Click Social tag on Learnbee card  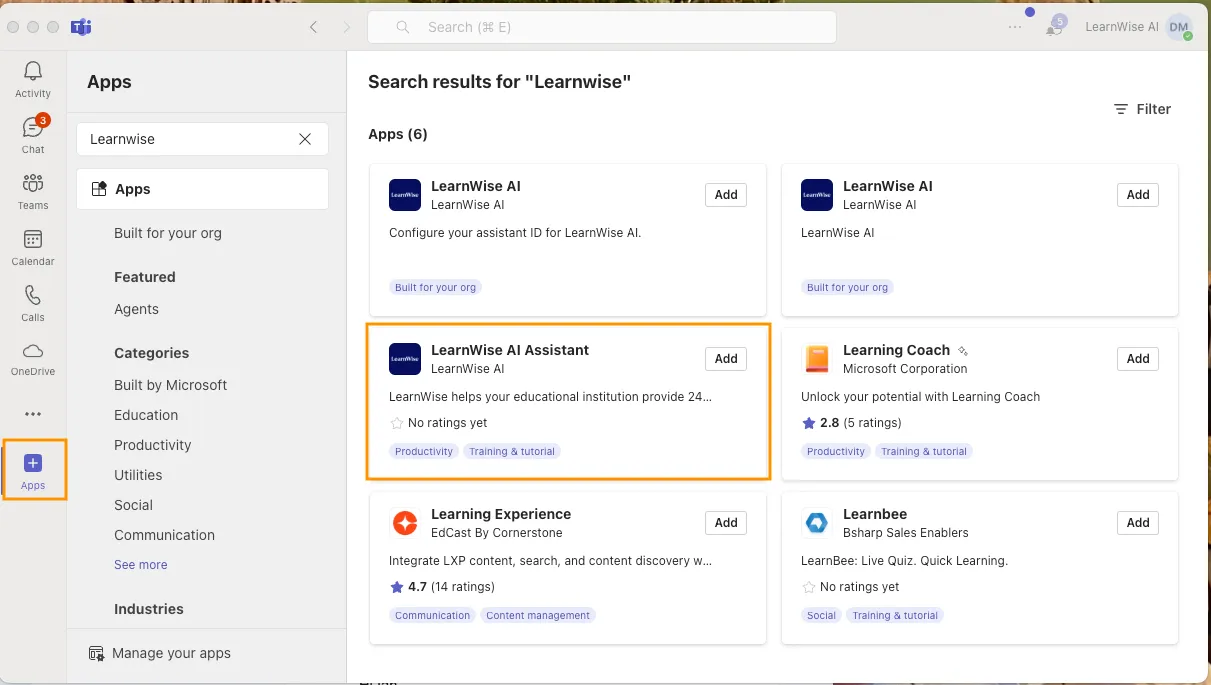pyautogui.click(x=821, y=615)
